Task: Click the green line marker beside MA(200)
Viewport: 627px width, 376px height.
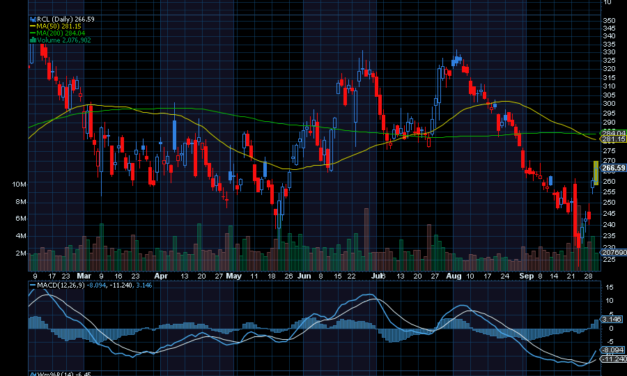Action: (33, 33)
